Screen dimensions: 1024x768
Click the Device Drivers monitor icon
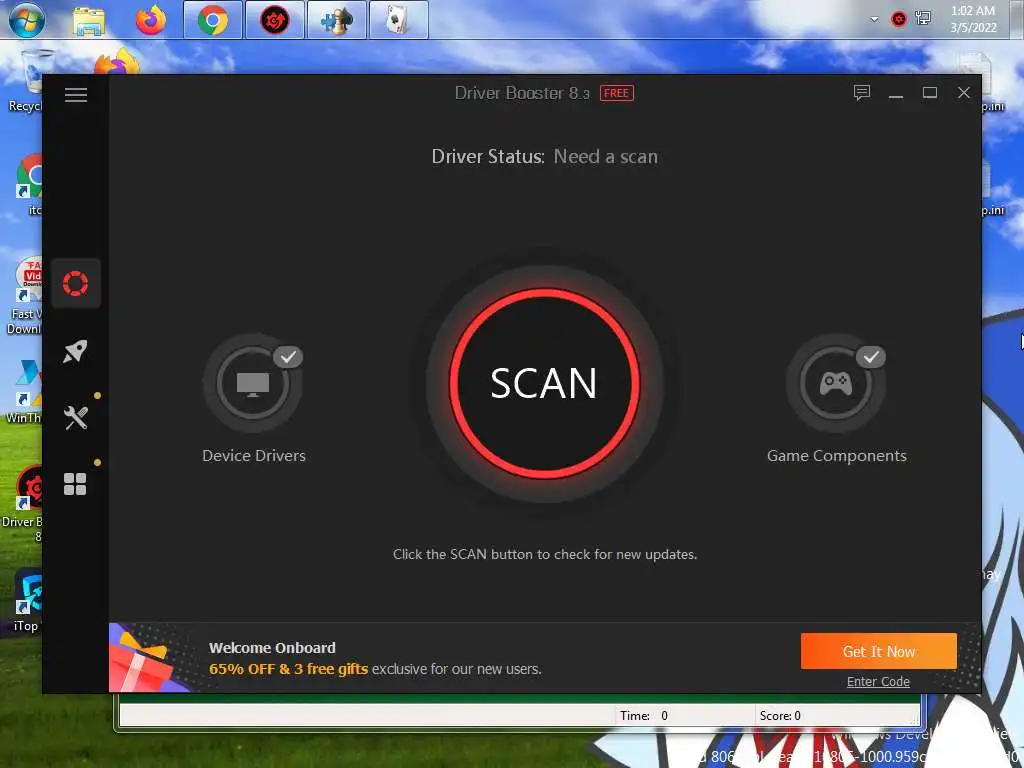click(x=253, y=383)
